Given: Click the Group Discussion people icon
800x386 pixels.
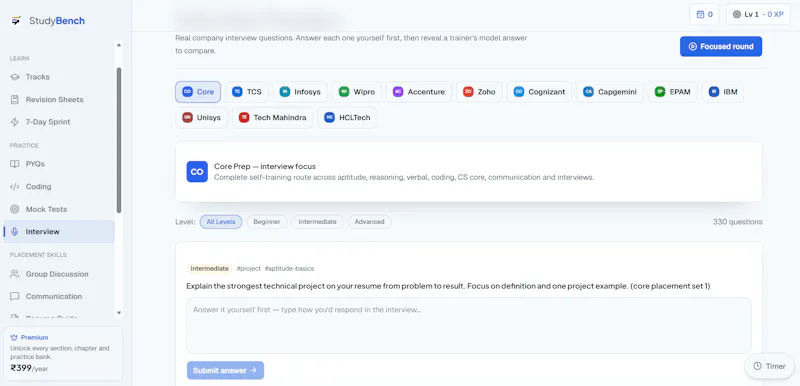Looking at the screenshot, I should [15, 274].
